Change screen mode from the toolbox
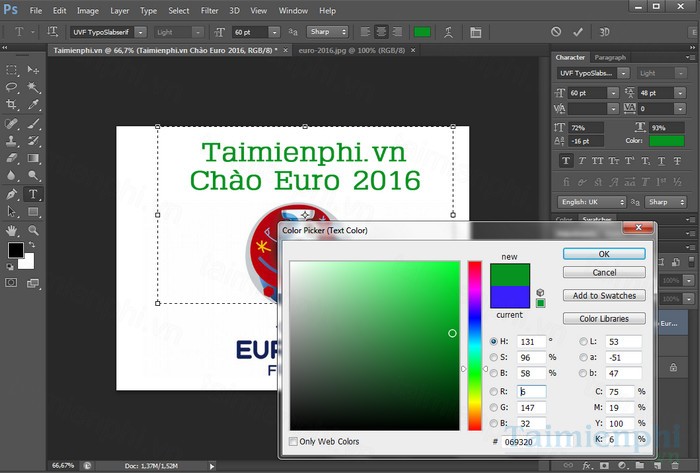Screen dimensions: 700x473 click(x=33, y=283)
